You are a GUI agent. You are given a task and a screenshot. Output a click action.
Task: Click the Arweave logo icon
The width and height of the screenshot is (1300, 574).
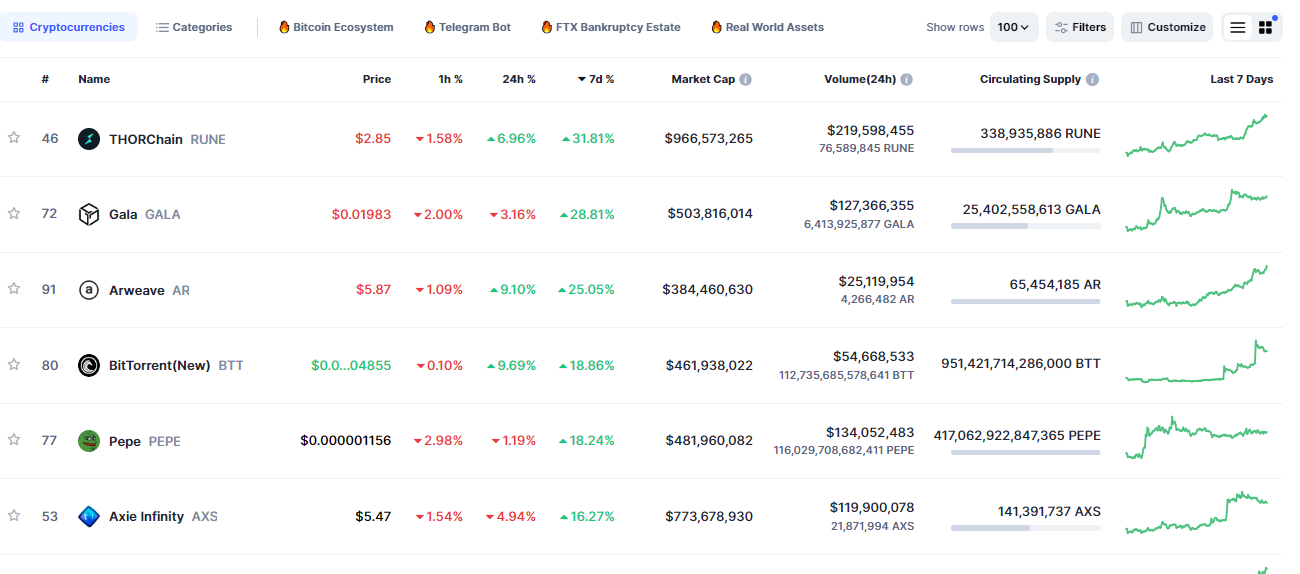[x=89, y=290]
